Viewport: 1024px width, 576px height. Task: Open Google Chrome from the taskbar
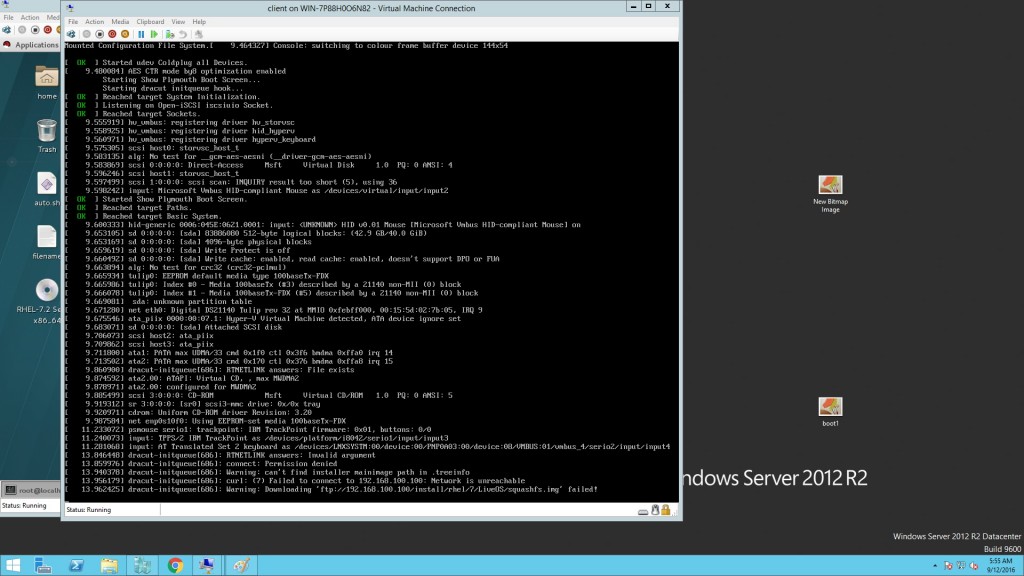click(175, 565)
